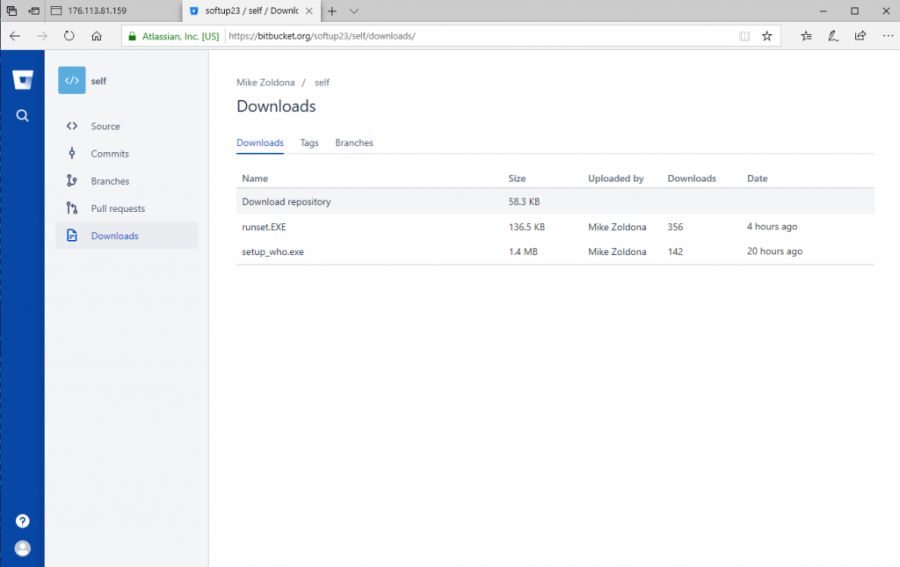900x567 pixels.
Task: Expand the tab list chevron
Action: (x=354, y=11)
